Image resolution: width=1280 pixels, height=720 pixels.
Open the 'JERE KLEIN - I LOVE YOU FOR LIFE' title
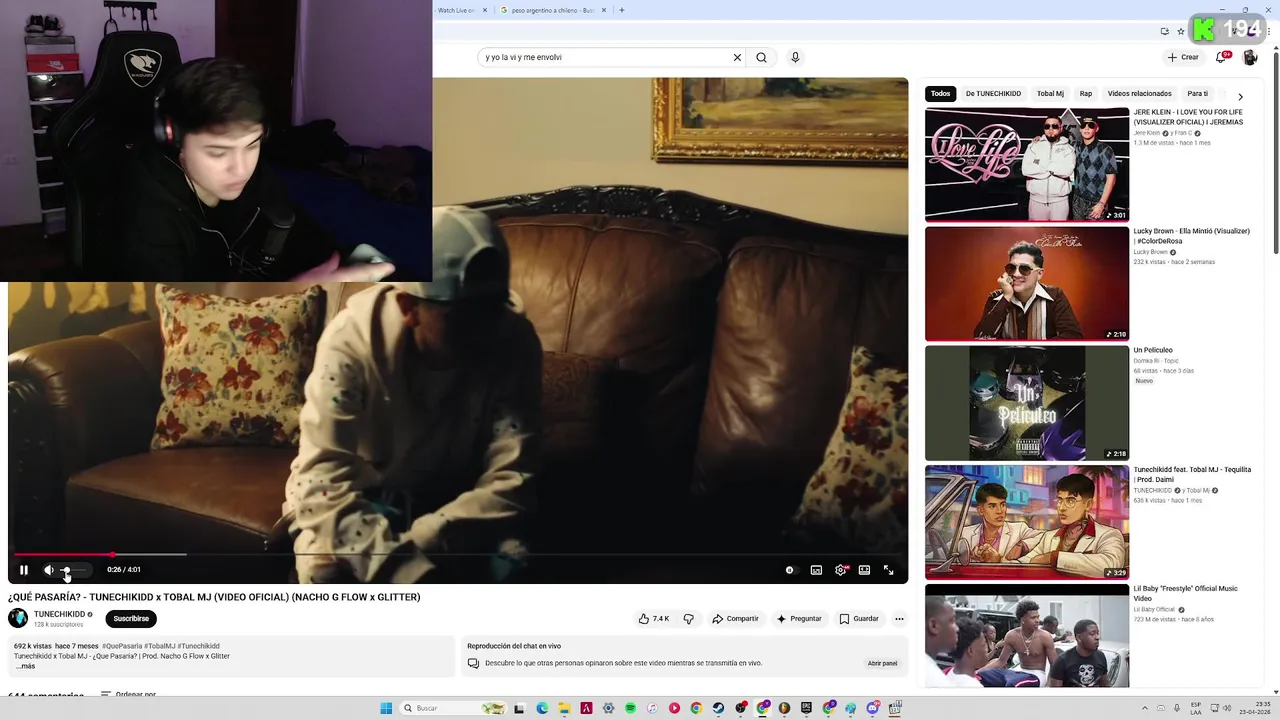pyautogui.click(x=1188, y=117)
